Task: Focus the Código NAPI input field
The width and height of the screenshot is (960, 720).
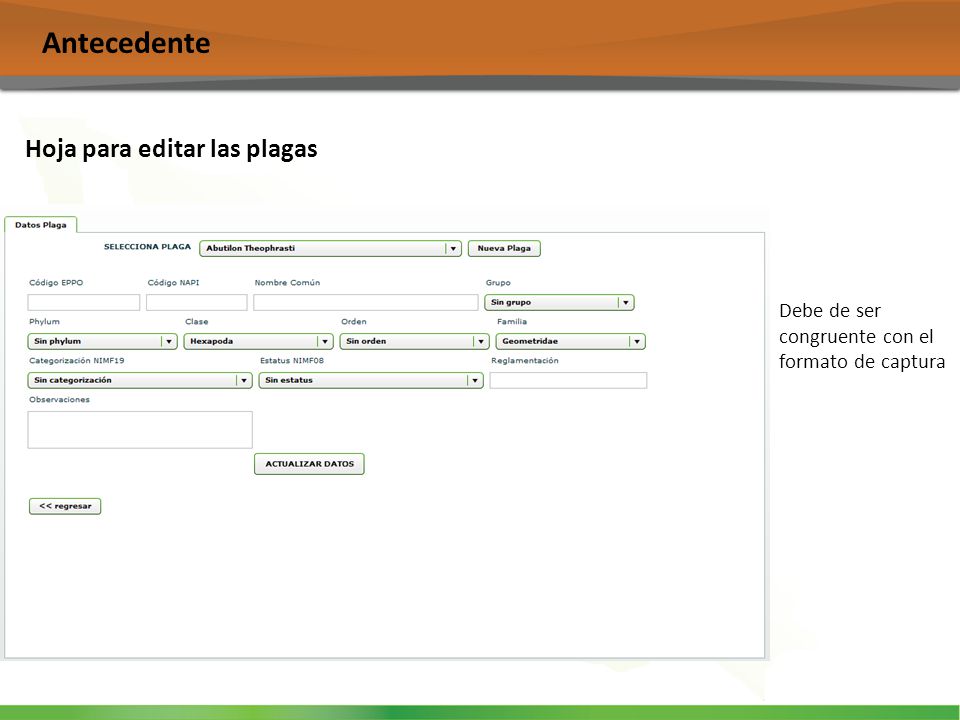Action: 197,302
